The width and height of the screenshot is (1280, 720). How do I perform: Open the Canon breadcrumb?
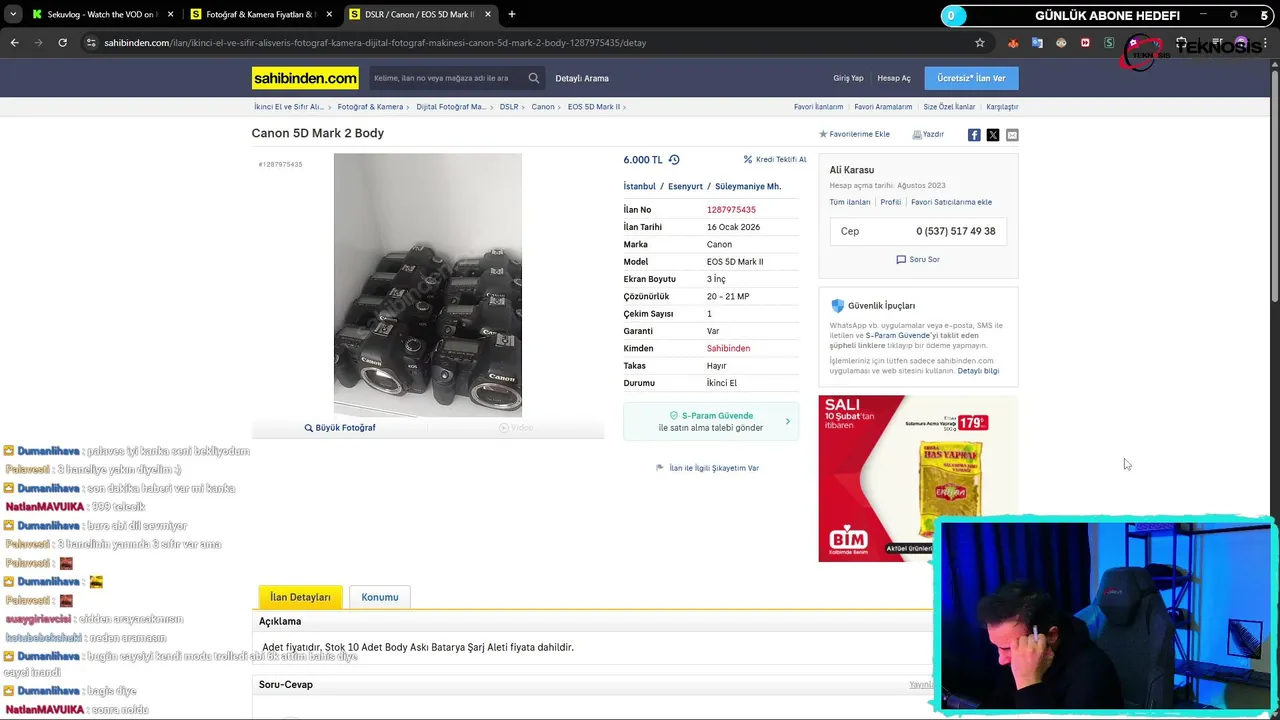(543, 107)
